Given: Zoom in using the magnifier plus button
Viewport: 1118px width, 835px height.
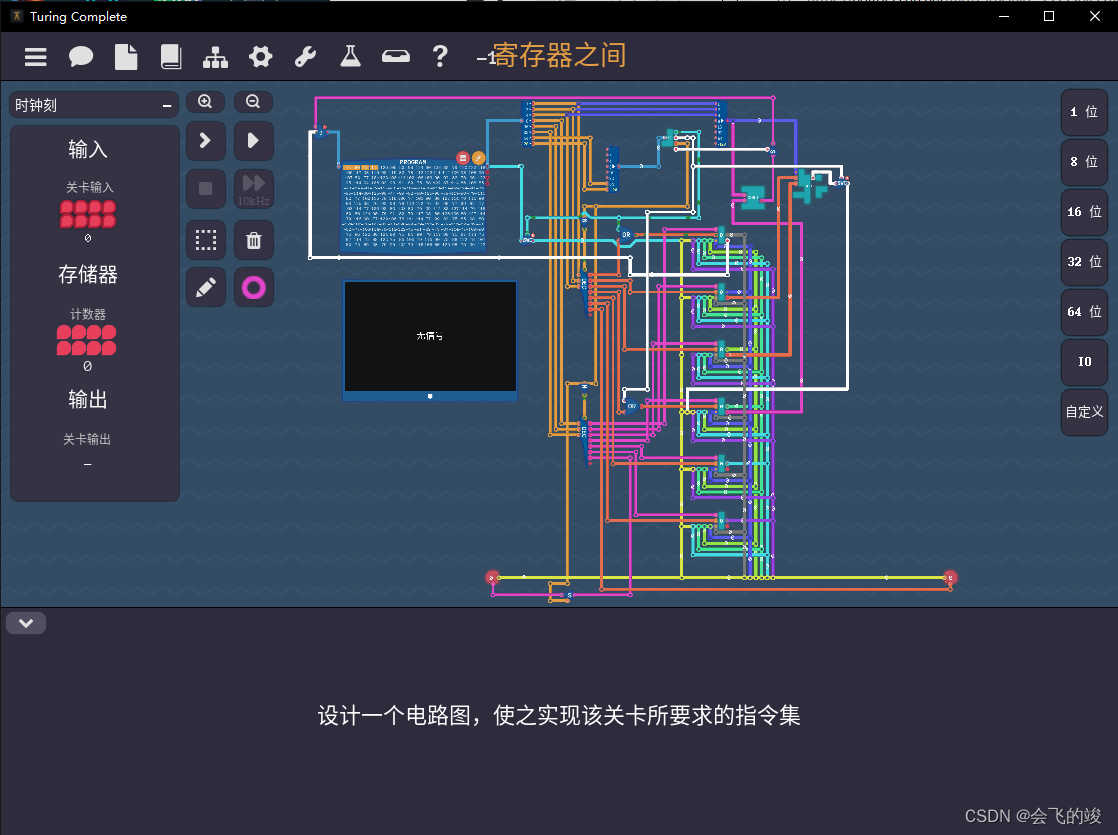Looking at the screenshot, I should click(205, 101).
